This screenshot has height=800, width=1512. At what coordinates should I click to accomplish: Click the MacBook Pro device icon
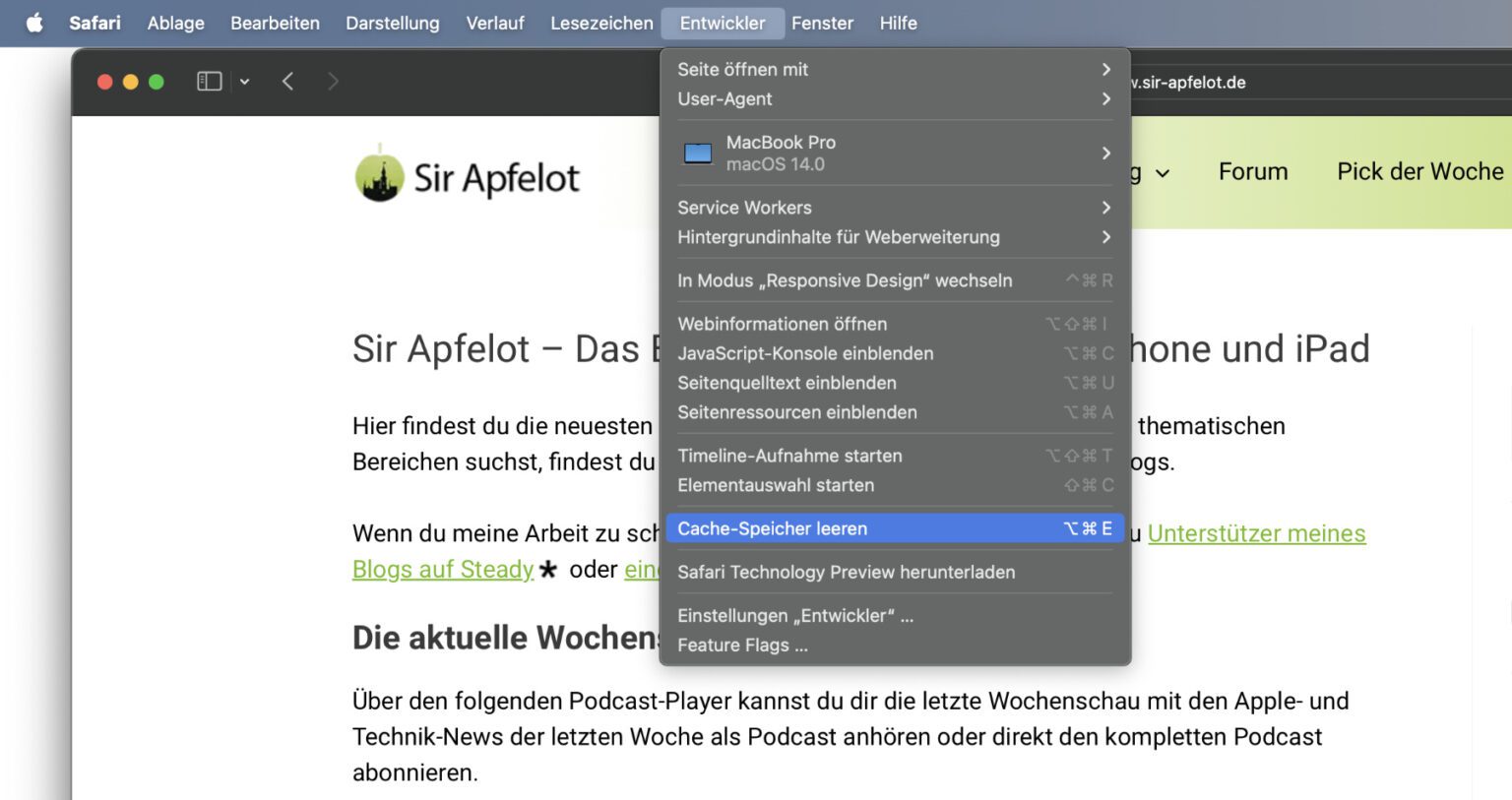698,153
